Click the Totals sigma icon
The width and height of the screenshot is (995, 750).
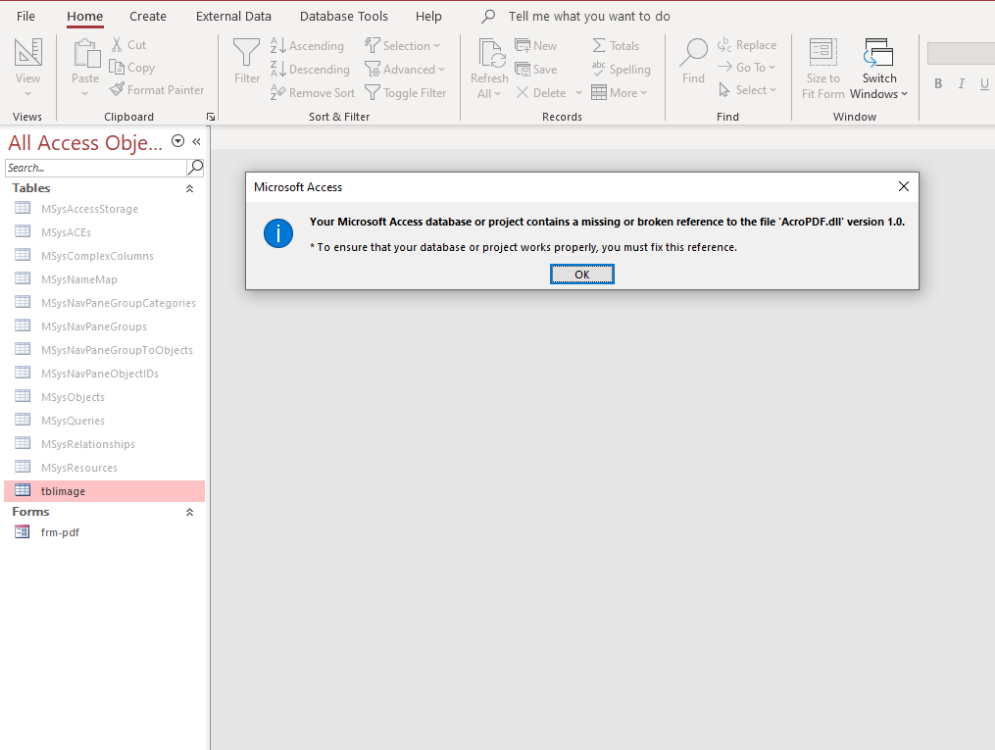(x=615, y=46)
